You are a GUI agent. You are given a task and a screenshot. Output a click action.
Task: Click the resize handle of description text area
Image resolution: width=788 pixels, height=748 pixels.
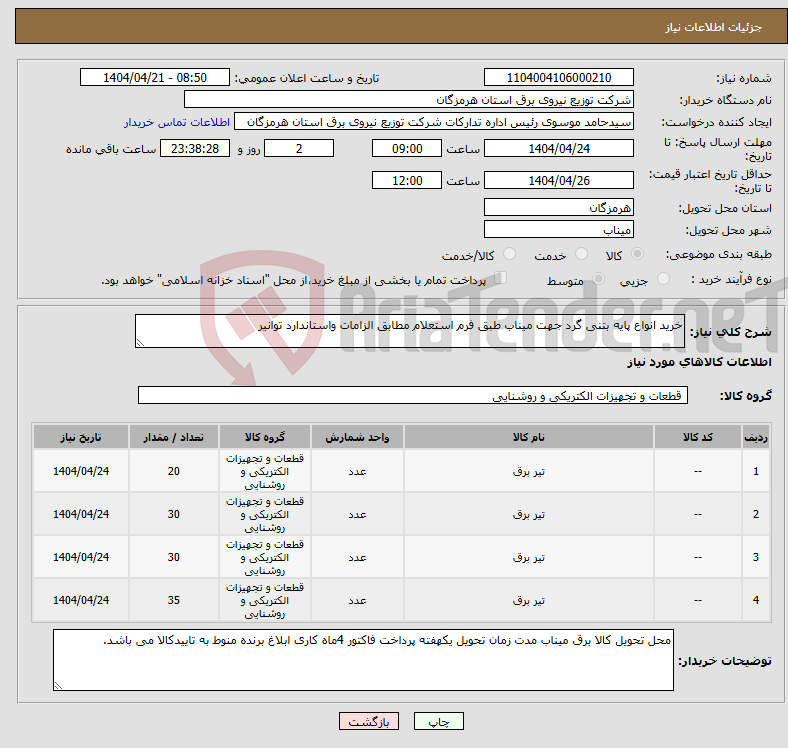tap(140, 342)
